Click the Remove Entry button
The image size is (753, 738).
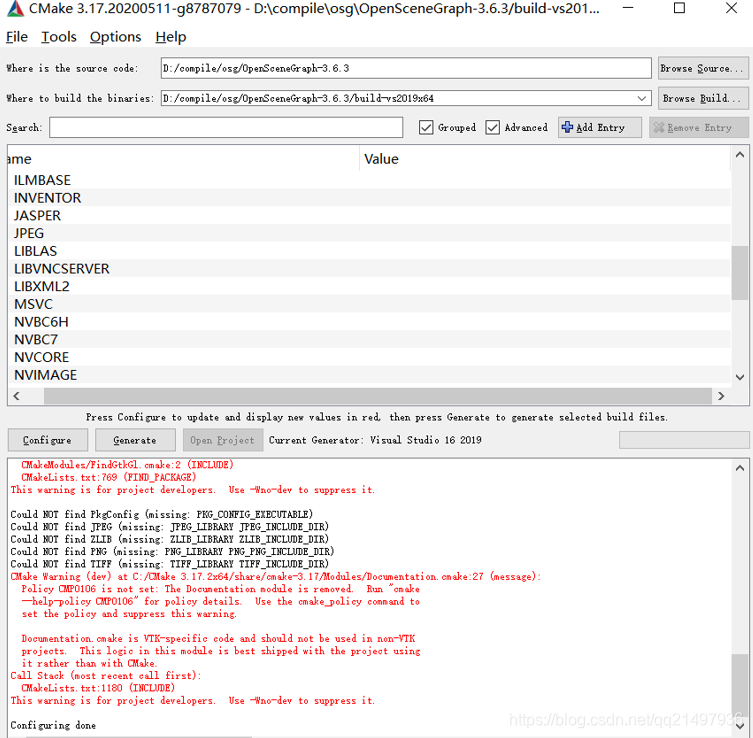[698, 127]
